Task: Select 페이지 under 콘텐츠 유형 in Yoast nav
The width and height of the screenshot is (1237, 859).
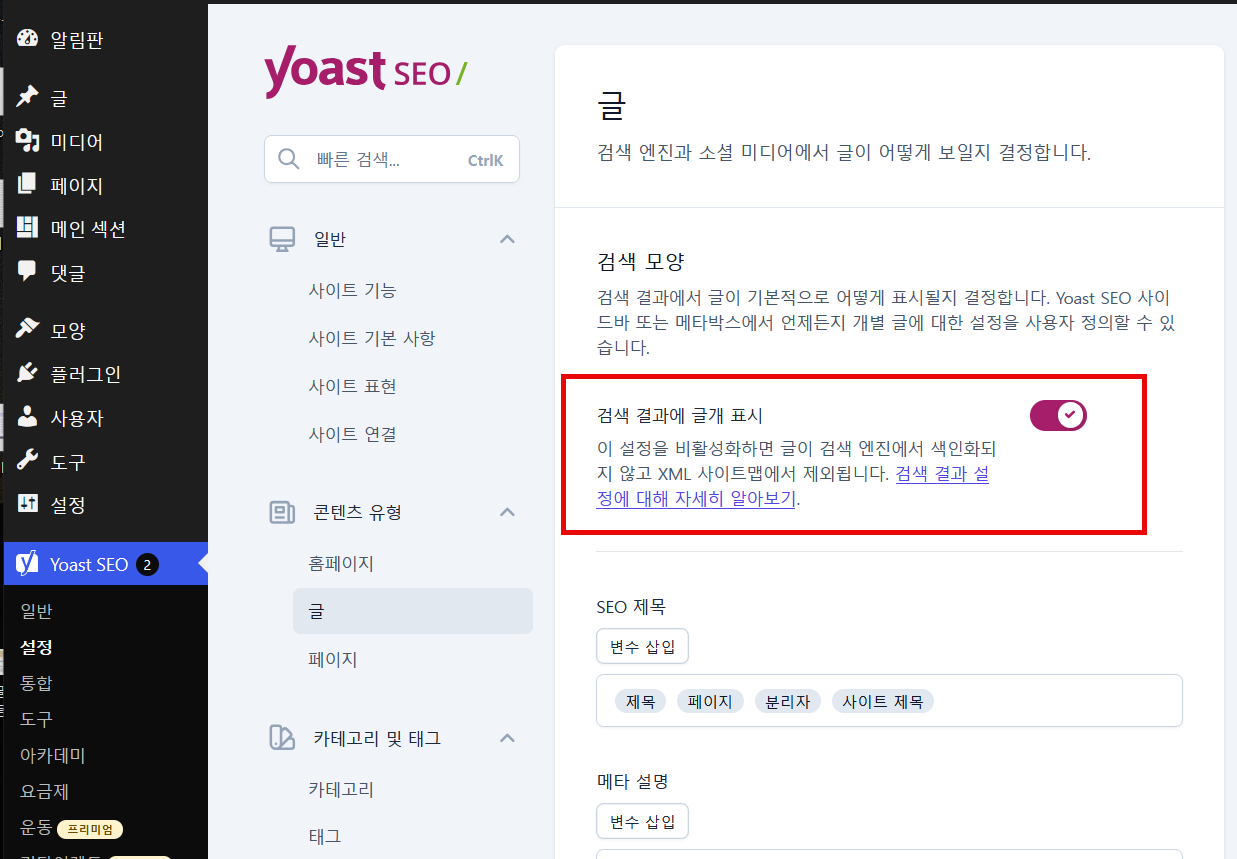Action: pyautogui.click(x=333, y=659)
